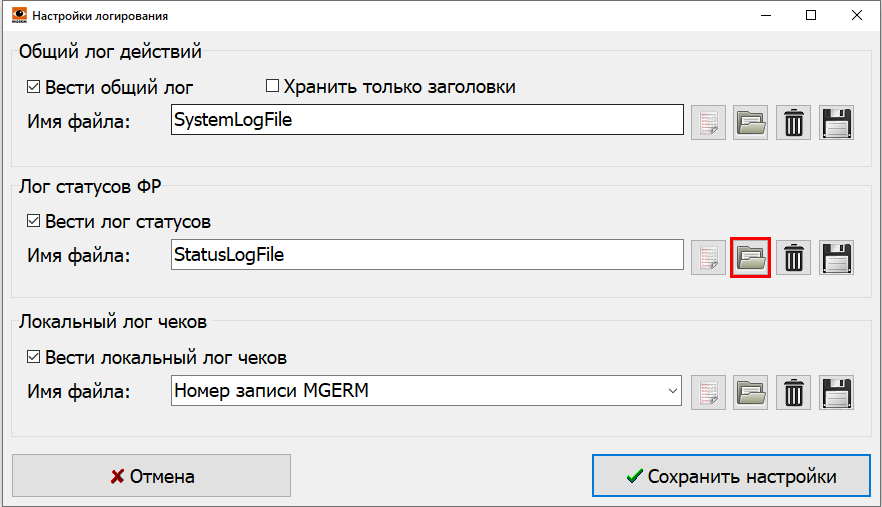This screenshot has height=507, width=882.
Task: Delete the general action log
Action: coord(794,122)
